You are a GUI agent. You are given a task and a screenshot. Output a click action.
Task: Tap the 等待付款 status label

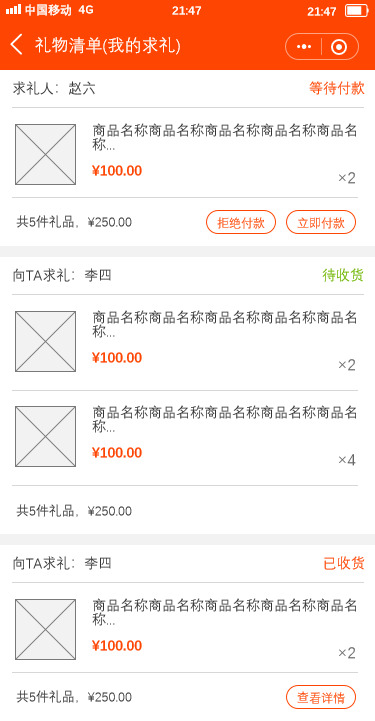337,88
